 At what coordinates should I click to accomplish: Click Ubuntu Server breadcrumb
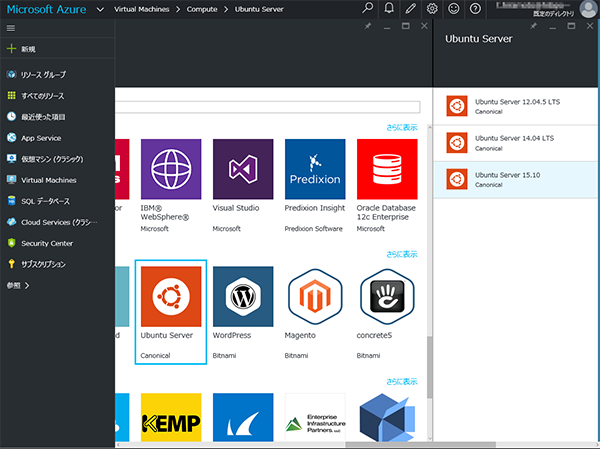(259, 9)
